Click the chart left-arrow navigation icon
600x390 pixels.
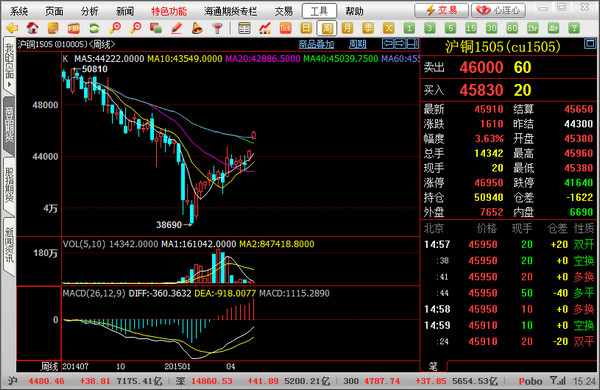pos(388,44)
